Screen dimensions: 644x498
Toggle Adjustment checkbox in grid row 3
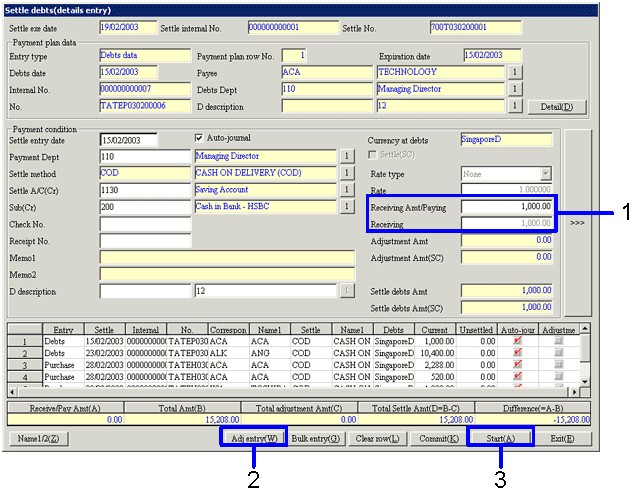[x=559, y=365]
